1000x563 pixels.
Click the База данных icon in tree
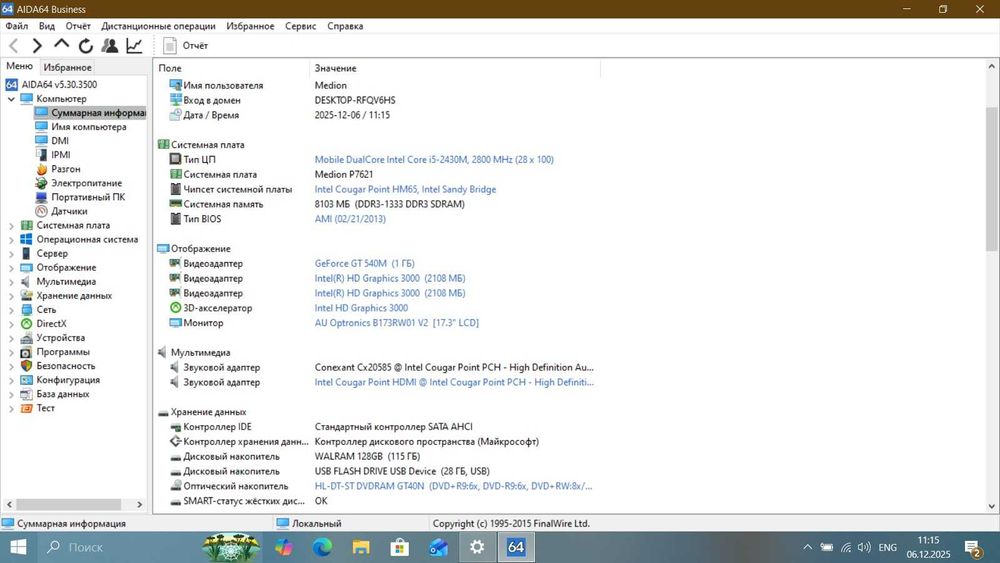click(26, 393)
